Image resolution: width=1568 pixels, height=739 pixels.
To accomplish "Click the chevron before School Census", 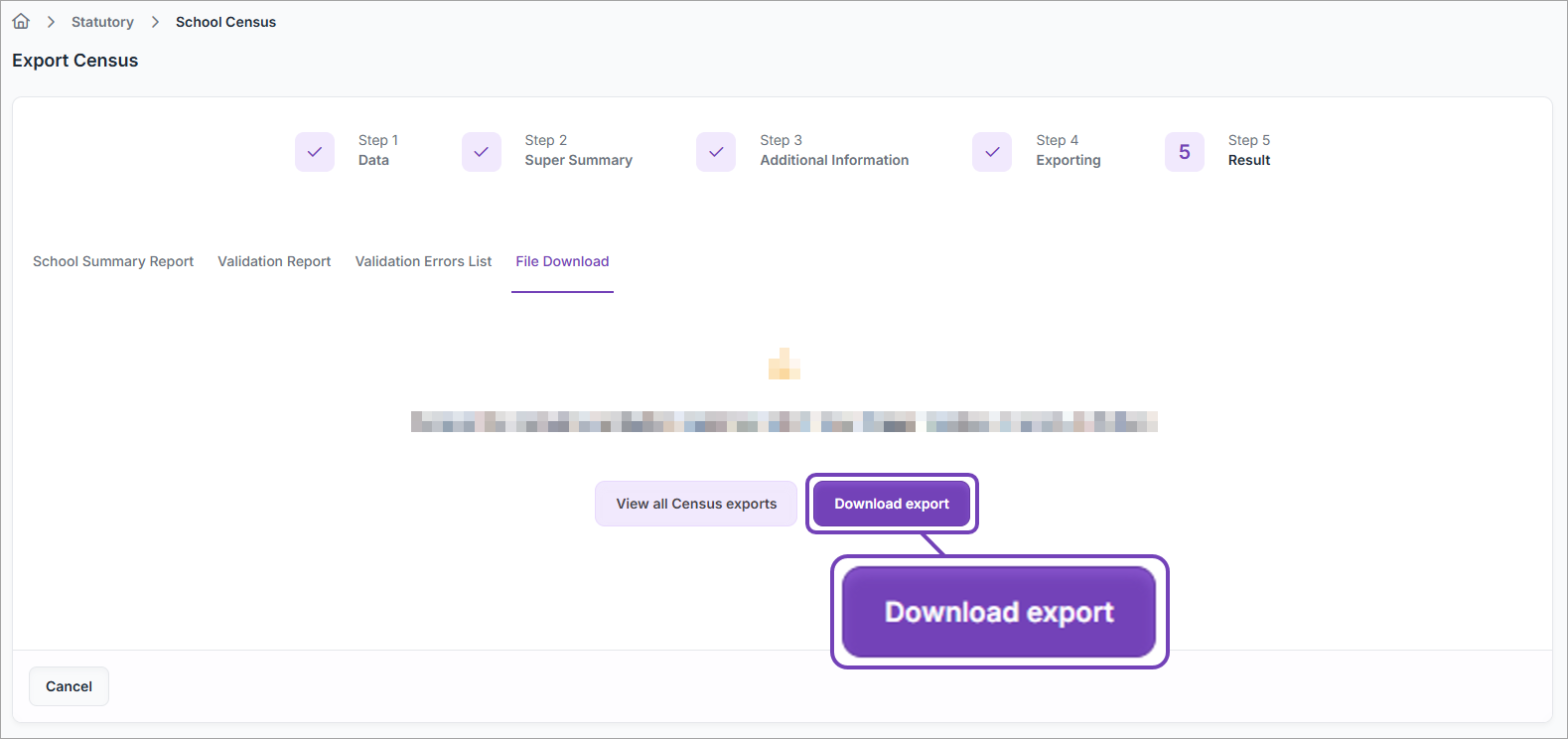I will point(155,22).
